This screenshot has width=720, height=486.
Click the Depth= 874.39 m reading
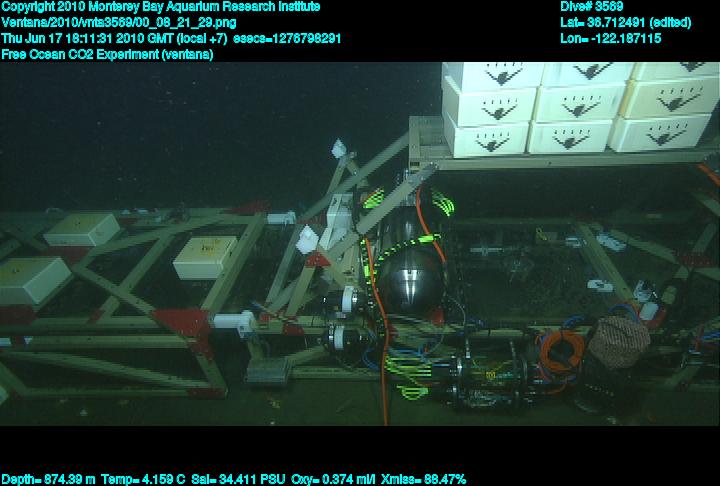point(48,479)
